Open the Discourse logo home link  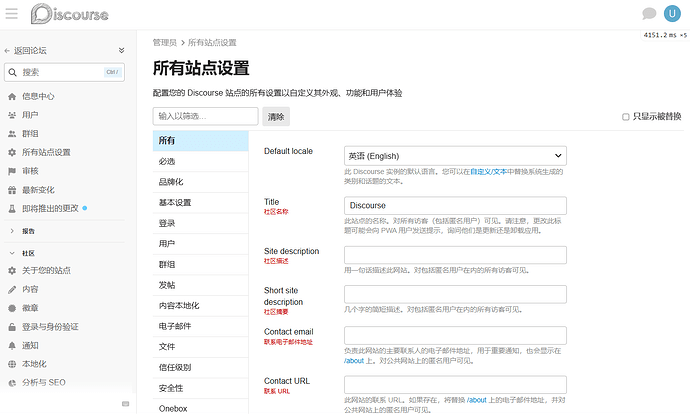70,14
